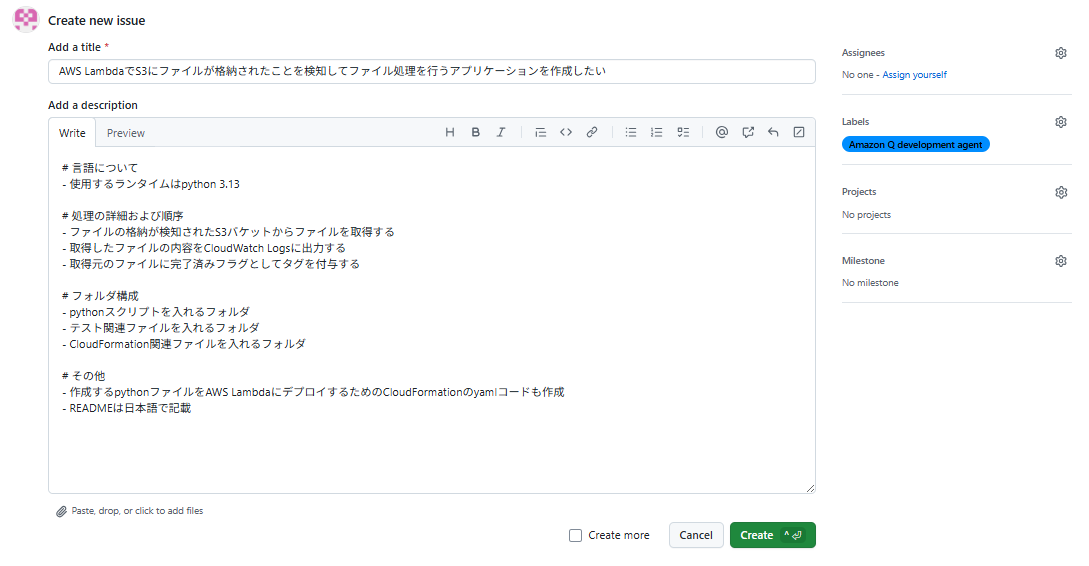
Task: Open Assignees settings gear
Action: 1061,53
